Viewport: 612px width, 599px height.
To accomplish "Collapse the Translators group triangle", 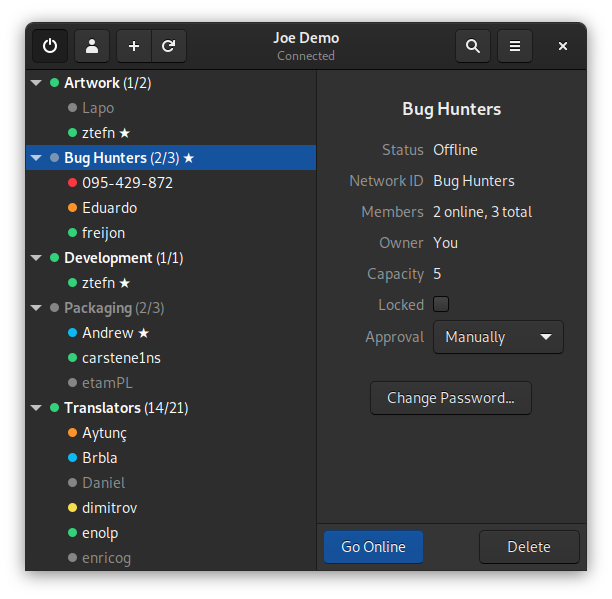I will click(x=37, y=408).
